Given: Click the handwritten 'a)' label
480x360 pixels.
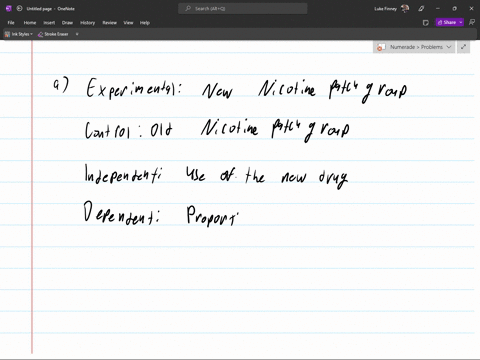Looking at the screenshot, I should click(61, 85).
